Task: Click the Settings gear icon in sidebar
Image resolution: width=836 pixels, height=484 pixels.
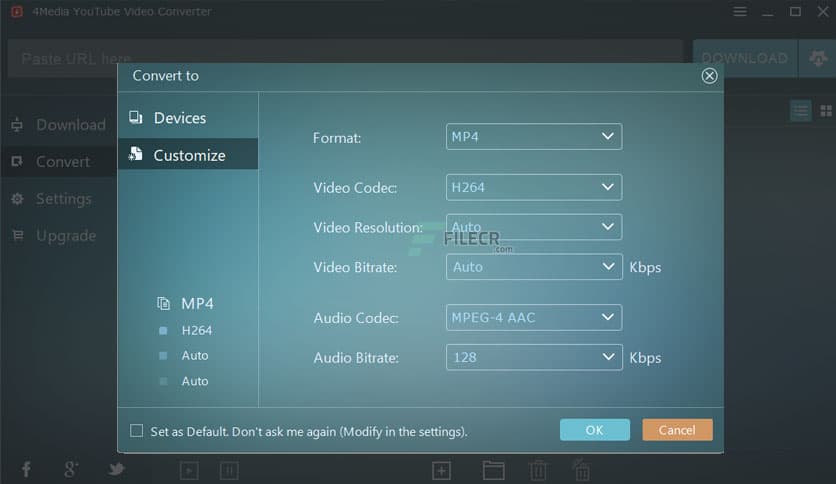Action: click(17, 199)
